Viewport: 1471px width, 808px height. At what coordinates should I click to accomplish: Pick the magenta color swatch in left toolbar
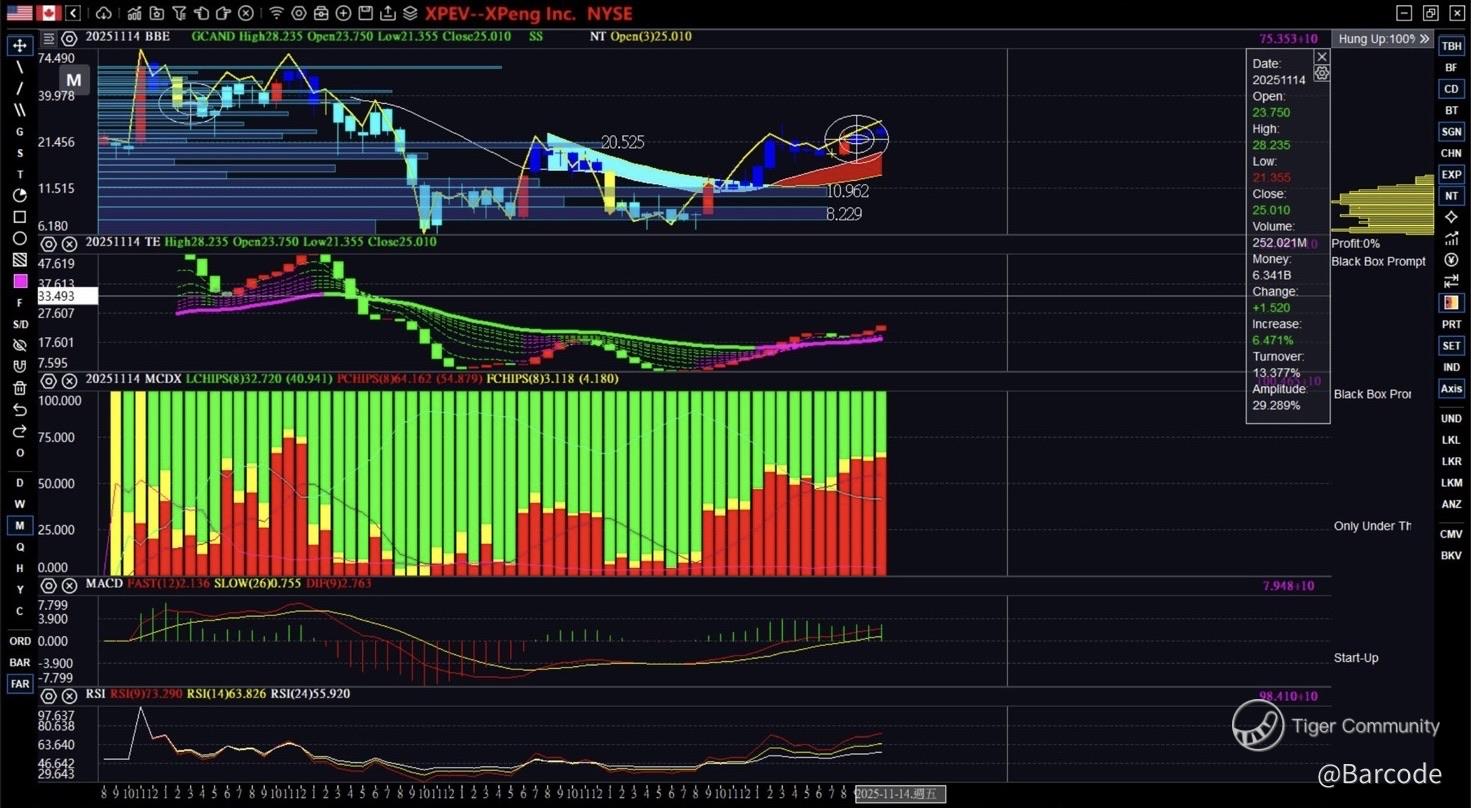(20, 282)
